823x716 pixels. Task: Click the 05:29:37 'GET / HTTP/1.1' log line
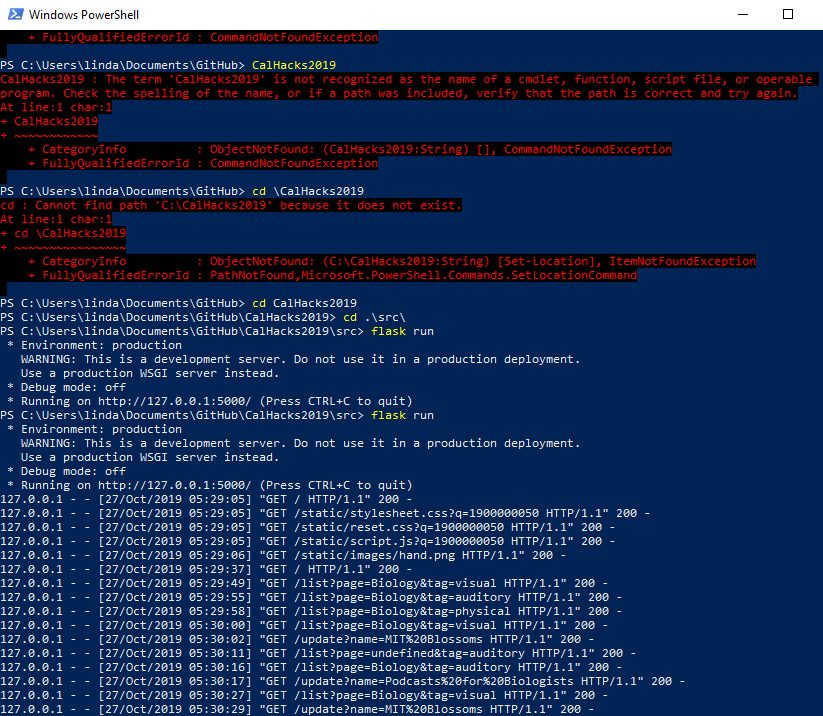[x=206, y=569]
